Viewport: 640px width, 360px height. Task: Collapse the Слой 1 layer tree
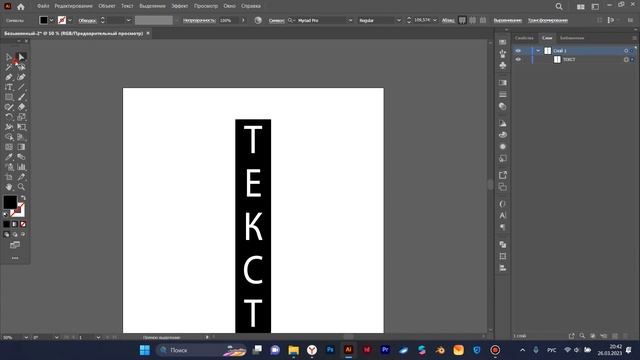538,51
